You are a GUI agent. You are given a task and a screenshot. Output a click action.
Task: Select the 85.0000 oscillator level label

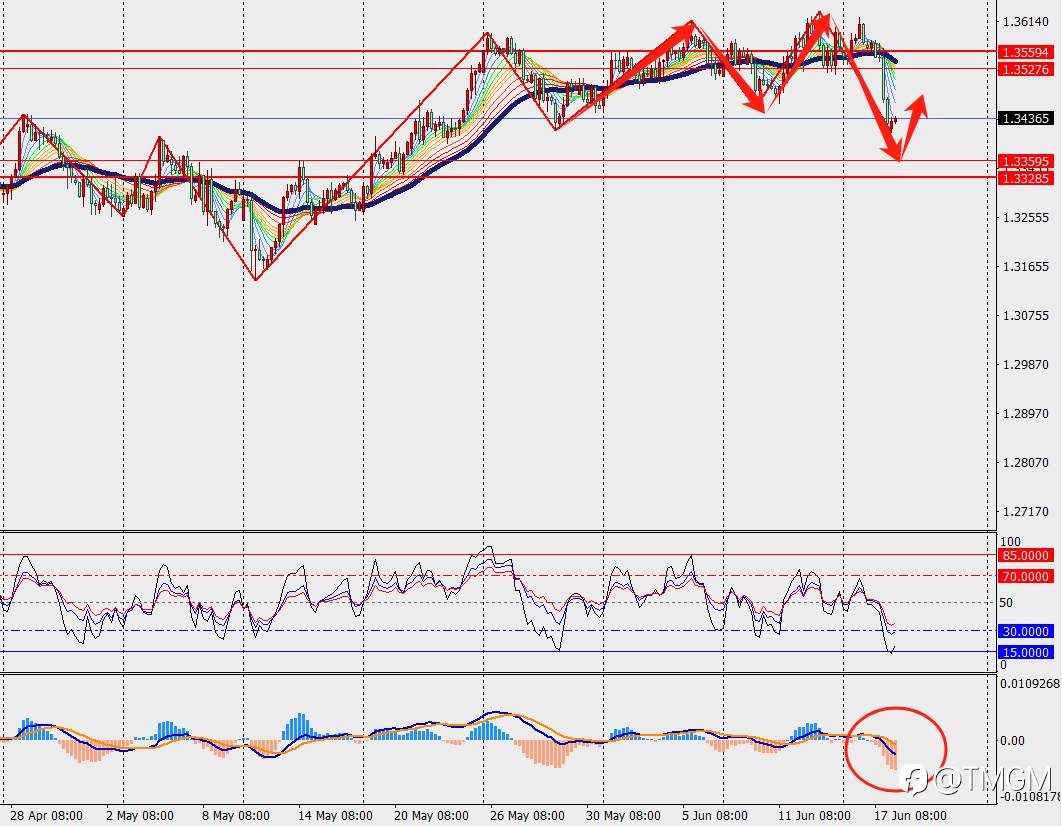(1025, 555)
